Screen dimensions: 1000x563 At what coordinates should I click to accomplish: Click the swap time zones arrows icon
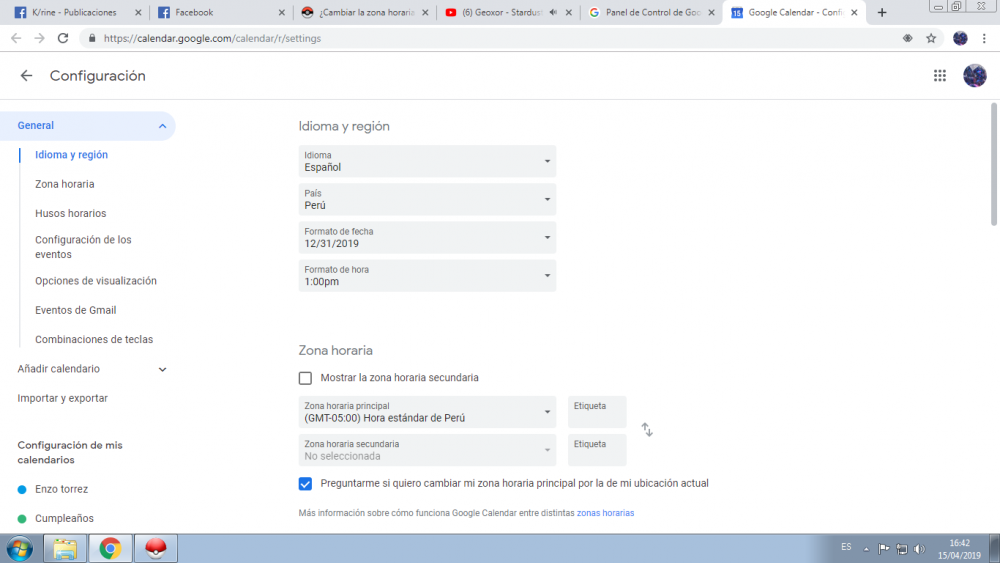click(647, 430)
